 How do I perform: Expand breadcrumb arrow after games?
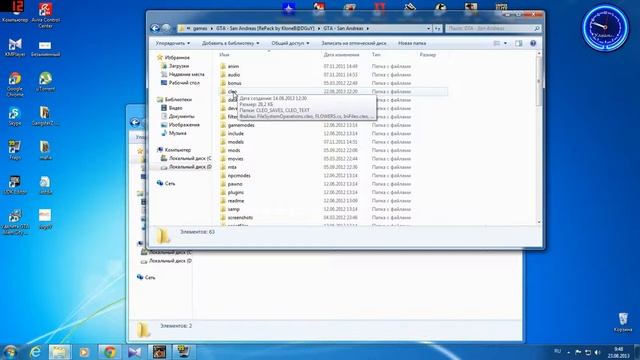click(211, 29)
